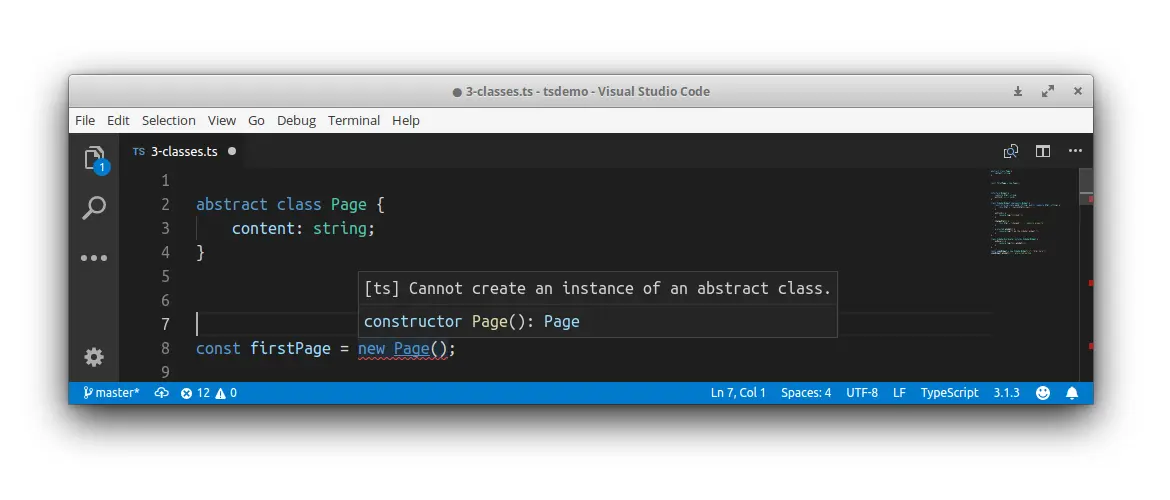
Task: Click the master* git branch indicator
Action: [111, 393]
